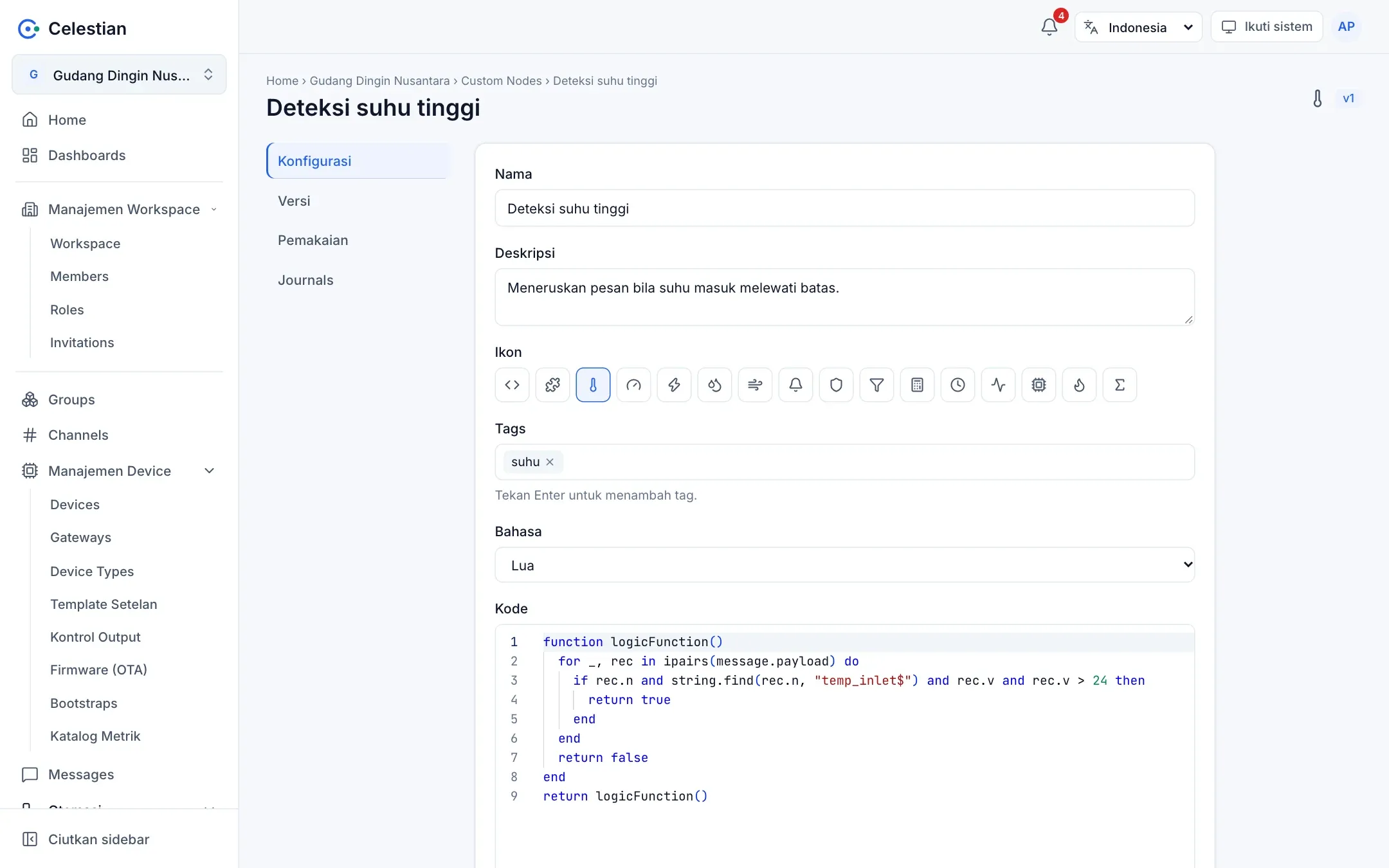Select the CPU chip icon option
The width and height of the screenshot is (1389, 868).
pyautogui.click(x=1039, y=385)
